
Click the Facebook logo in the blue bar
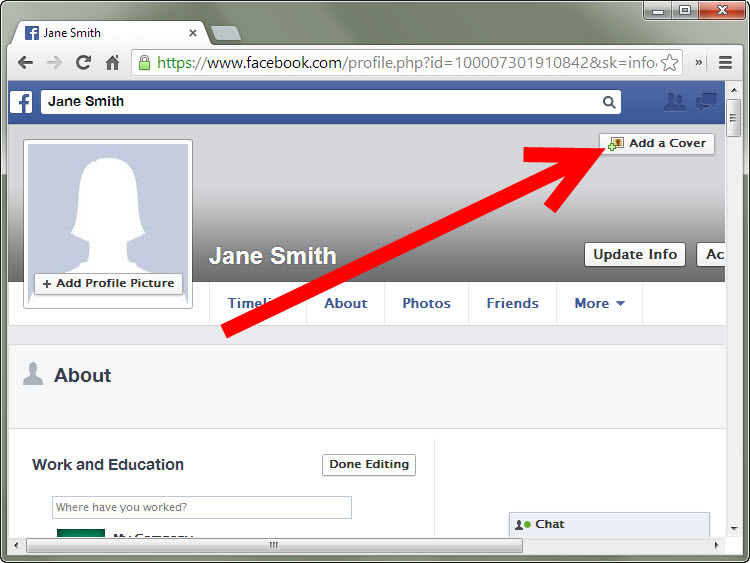22,102
